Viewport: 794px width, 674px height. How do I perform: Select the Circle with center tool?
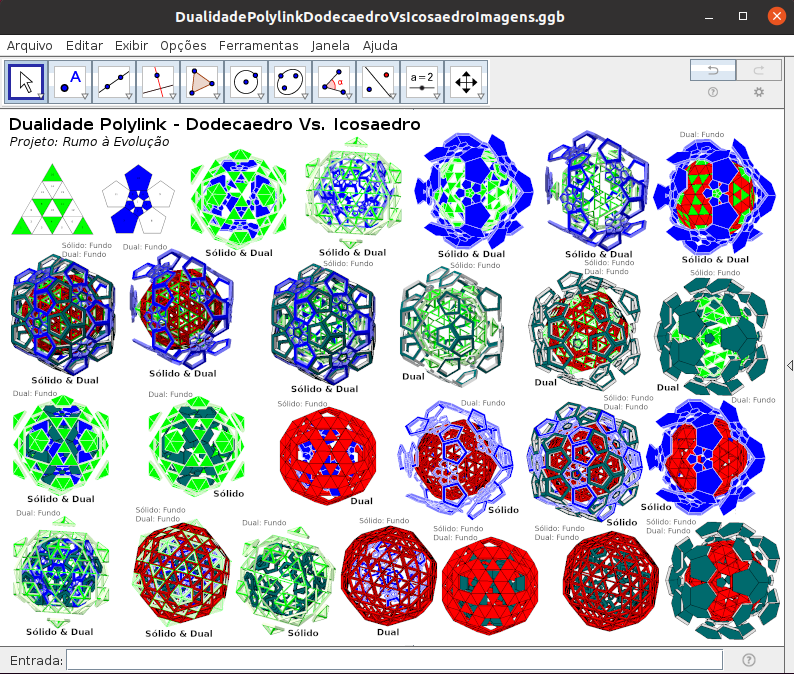pos(245,81)
